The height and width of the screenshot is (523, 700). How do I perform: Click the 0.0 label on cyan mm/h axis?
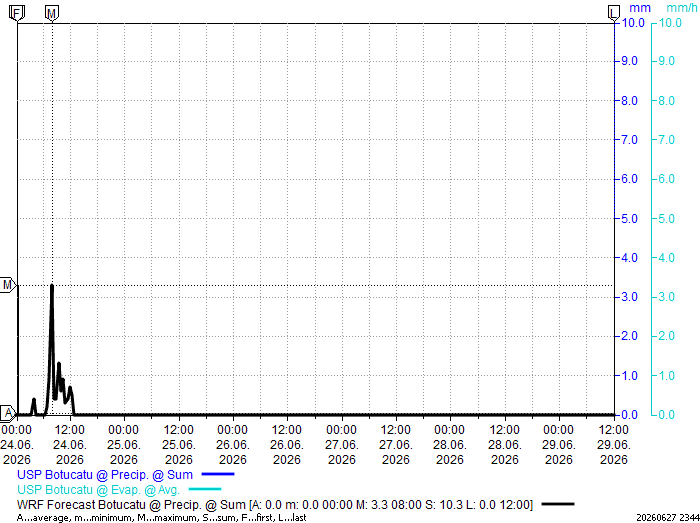pyautogui.click(x=667, y=415)
